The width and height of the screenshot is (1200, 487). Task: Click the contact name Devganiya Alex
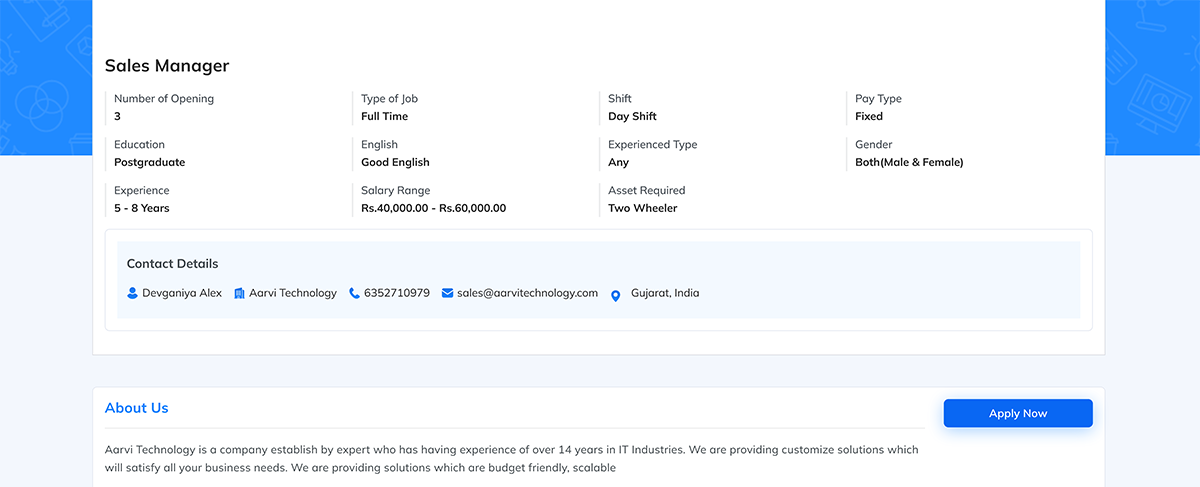point(182,293)
